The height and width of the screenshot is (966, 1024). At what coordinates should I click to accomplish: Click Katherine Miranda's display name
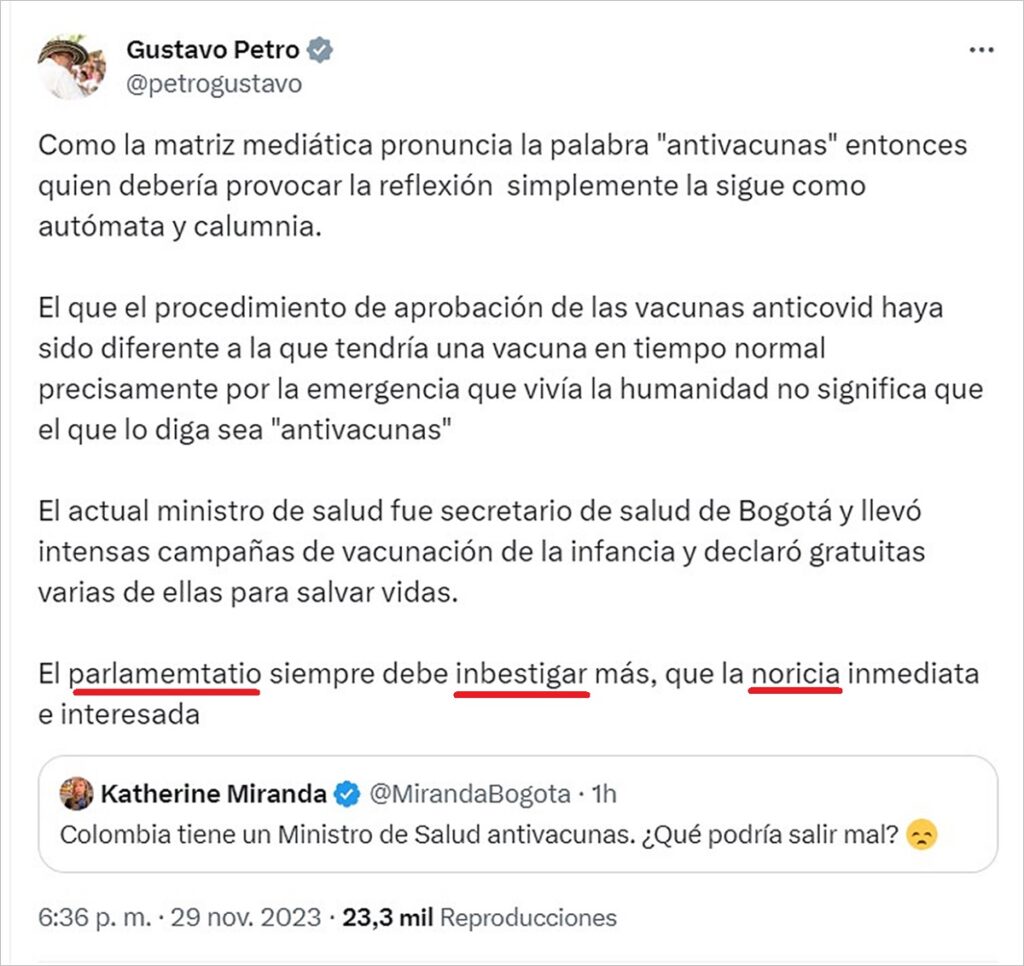(x=214, y=791)
